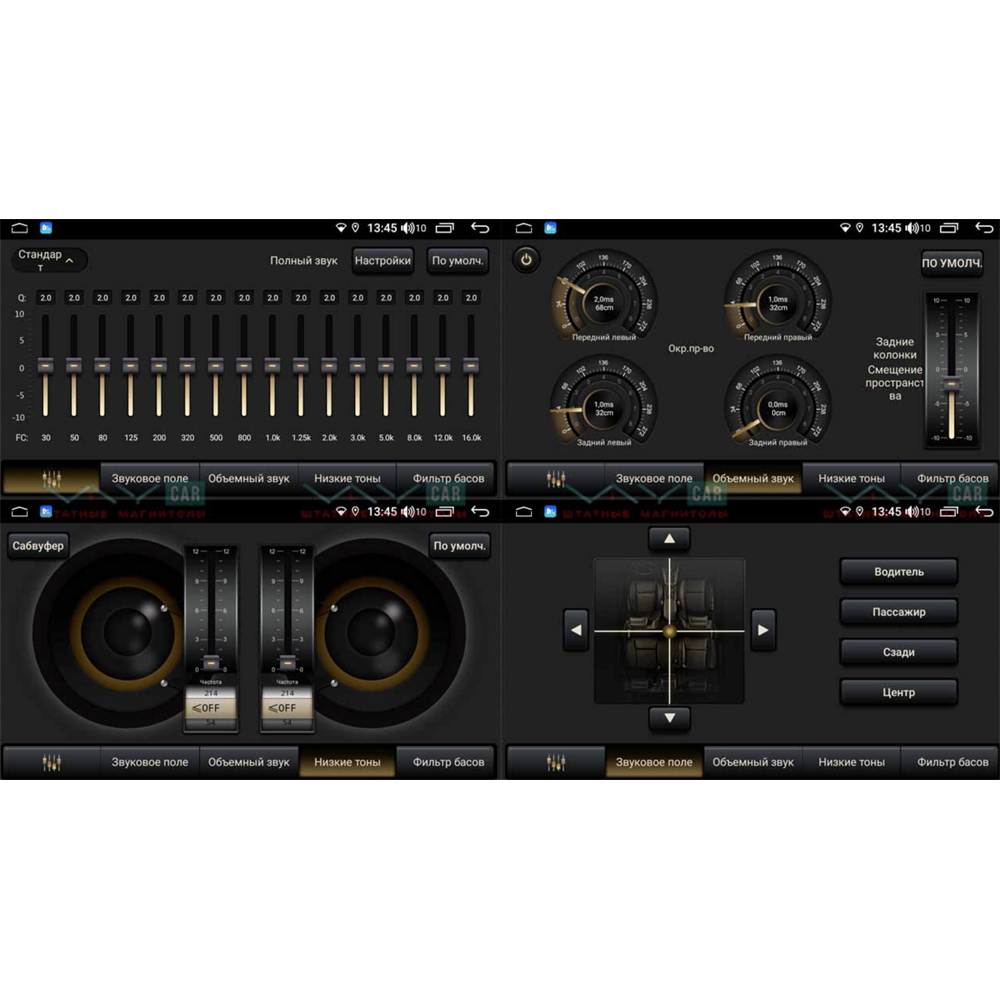Select the equalizer icon tab in the sound field screen
This screenshot has height=1000, width=1000.
point(555,762)
